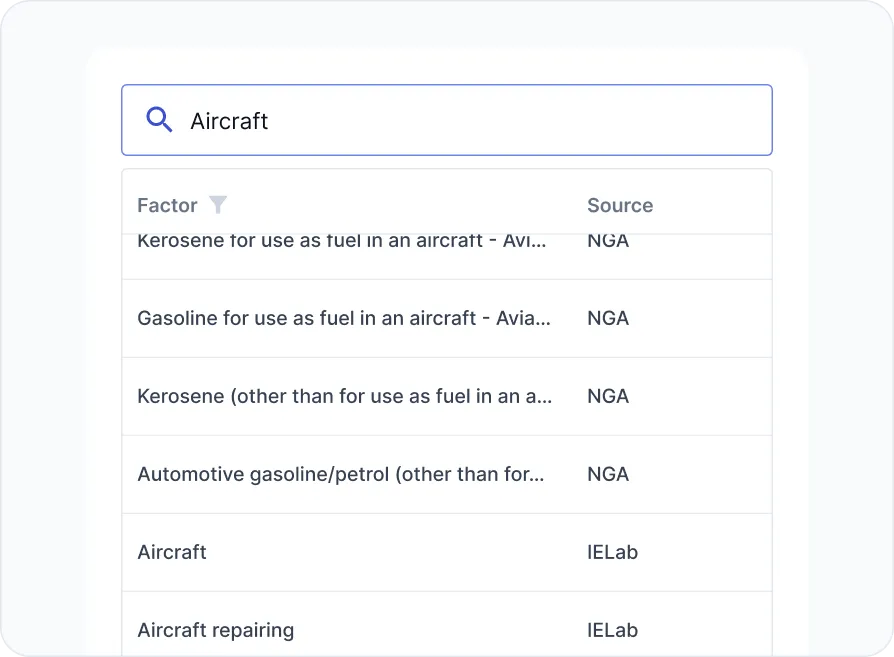
Task: Select the Aircraft row from IELab
Action: click(x=171, y=552)
